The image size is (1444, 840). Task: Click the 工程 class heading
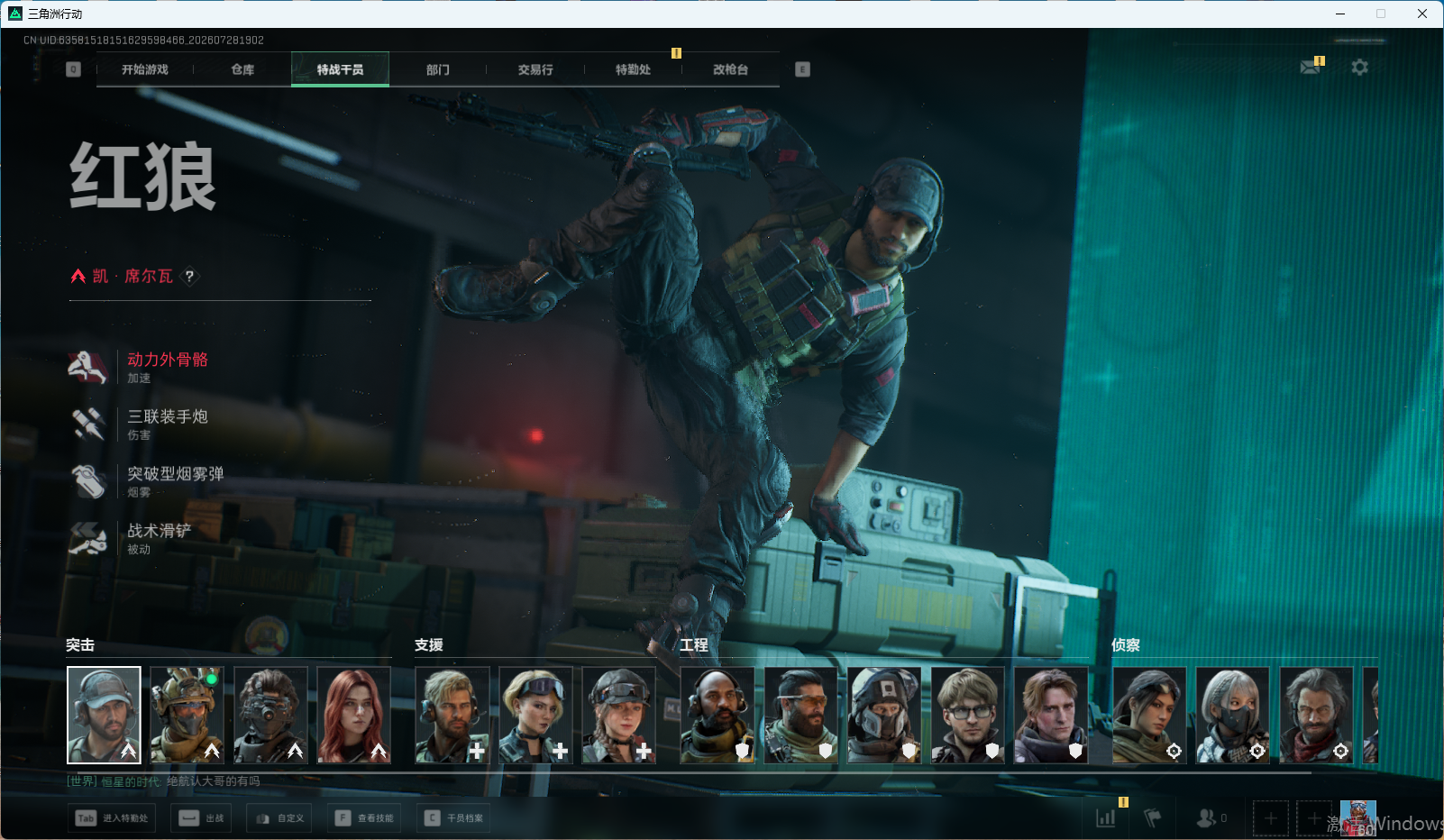(694, 645)
